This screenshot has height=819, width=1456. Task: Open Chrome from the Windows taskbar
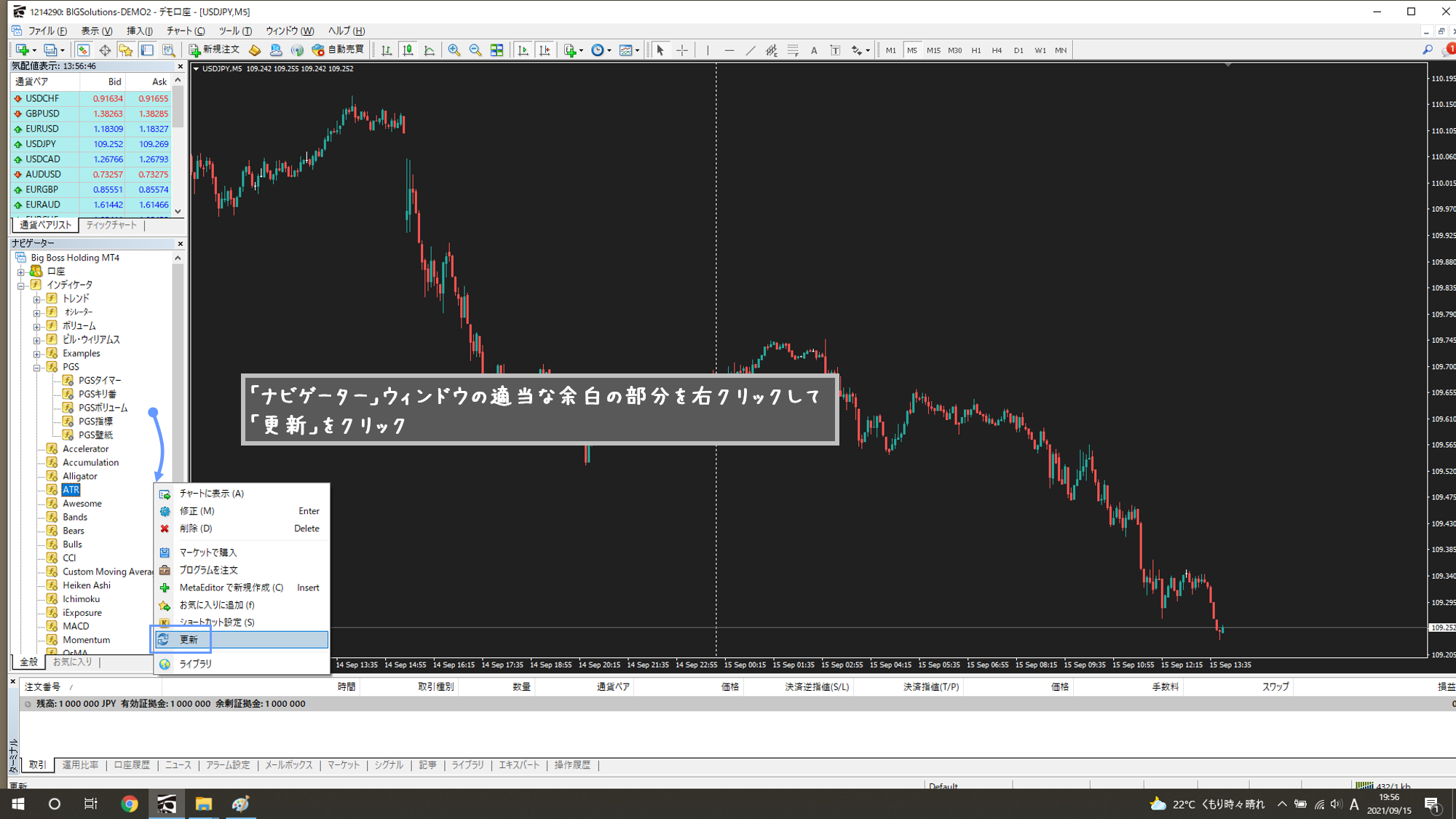click(130, 804)
